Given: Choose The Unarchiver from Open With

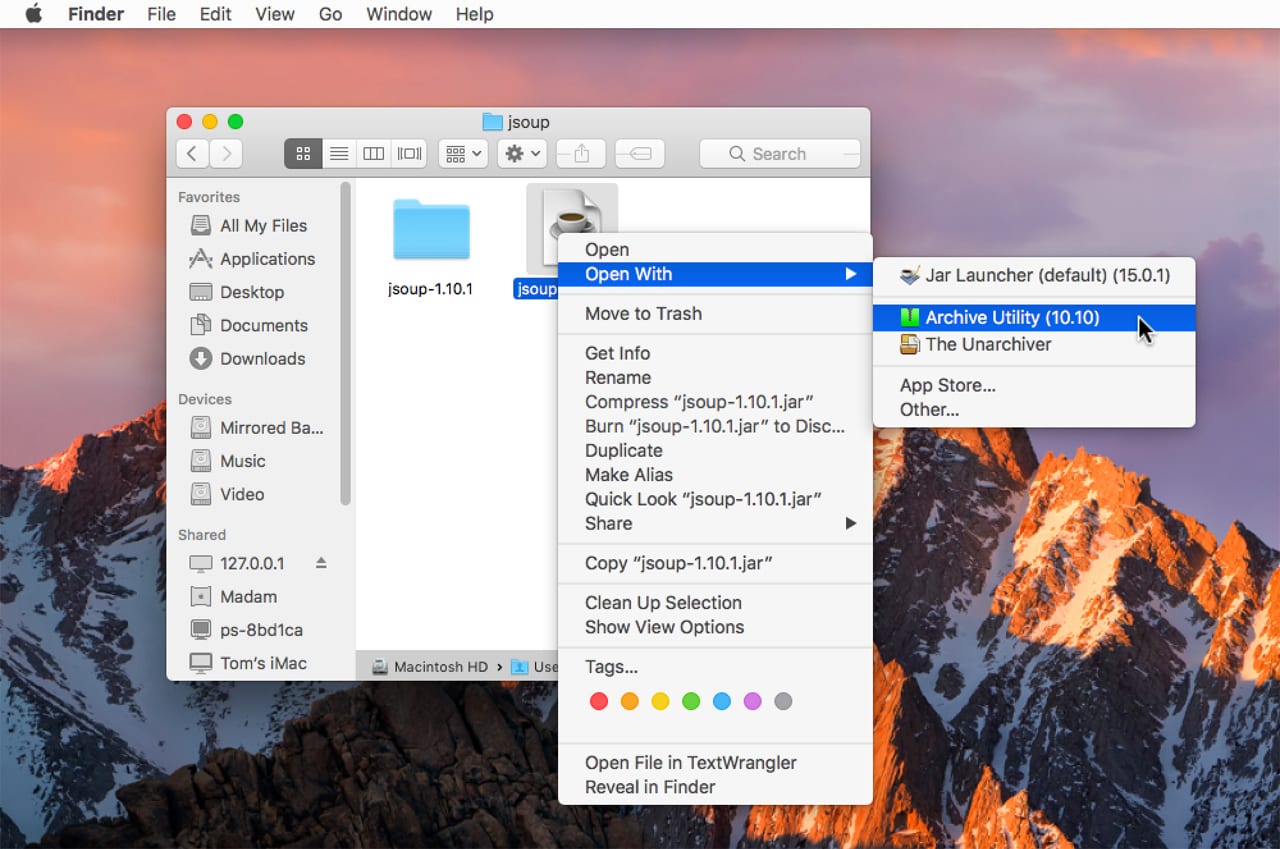Looking at the screenshot, I should pos(988,344).
